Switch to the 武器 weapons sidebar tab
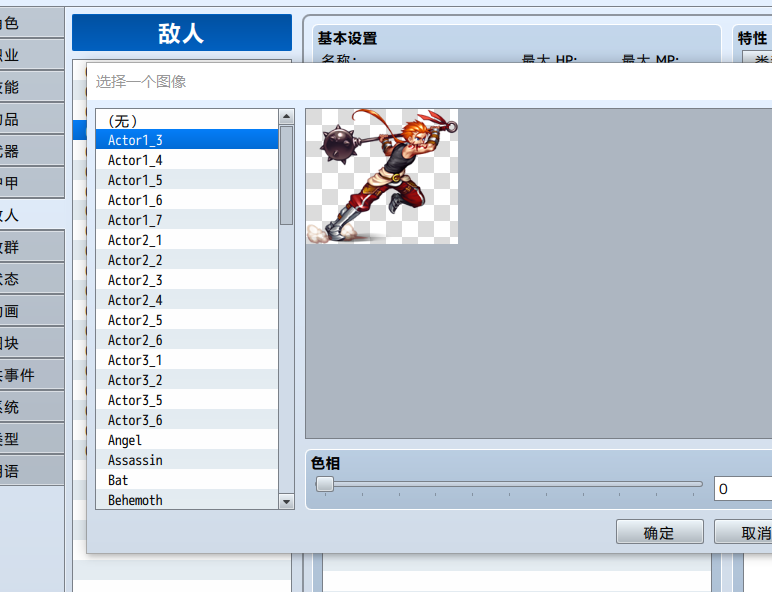This screenshot has width=772, height=592. click(32, 151)
